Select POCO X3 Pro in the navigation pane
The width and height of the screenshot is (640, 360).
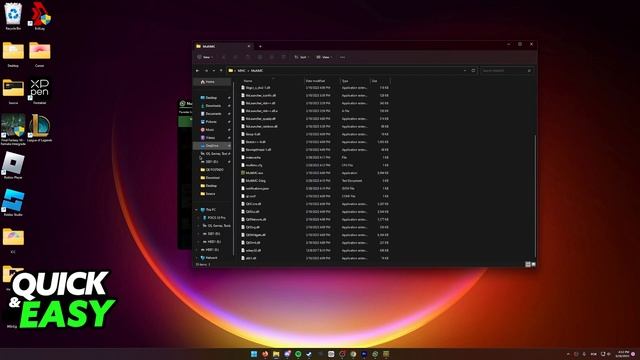pos(214,218)
